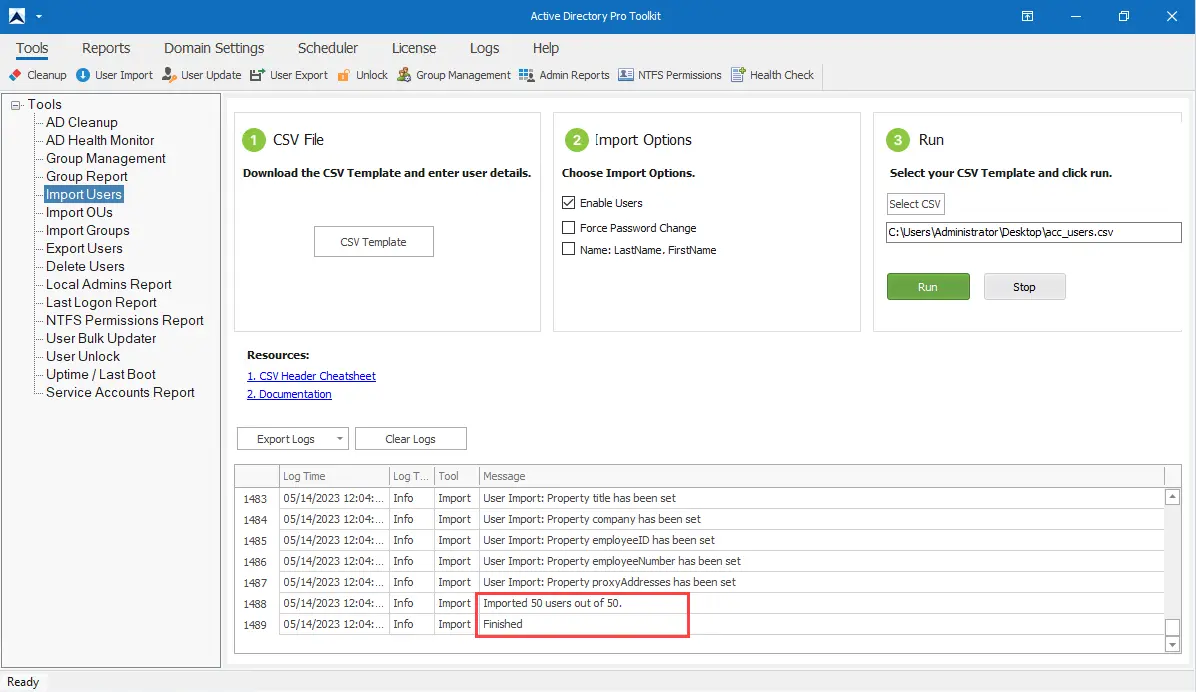Open Admin Reports toolbar icon
The width and height of the screenshot is (1196, 692).
click(526, 75)
